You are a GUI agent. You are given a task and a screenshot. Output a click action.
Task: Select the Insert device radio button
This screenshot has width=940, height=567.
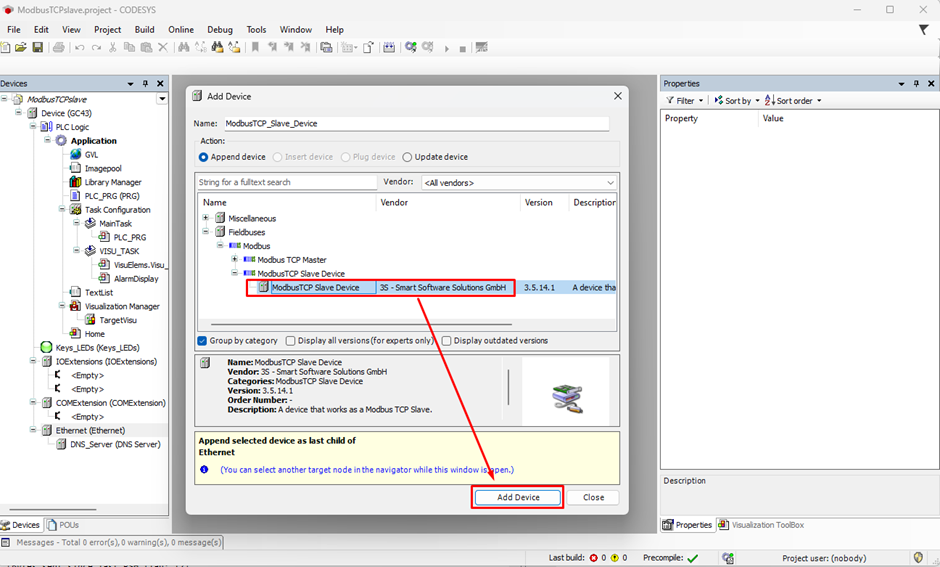[277, 157]
